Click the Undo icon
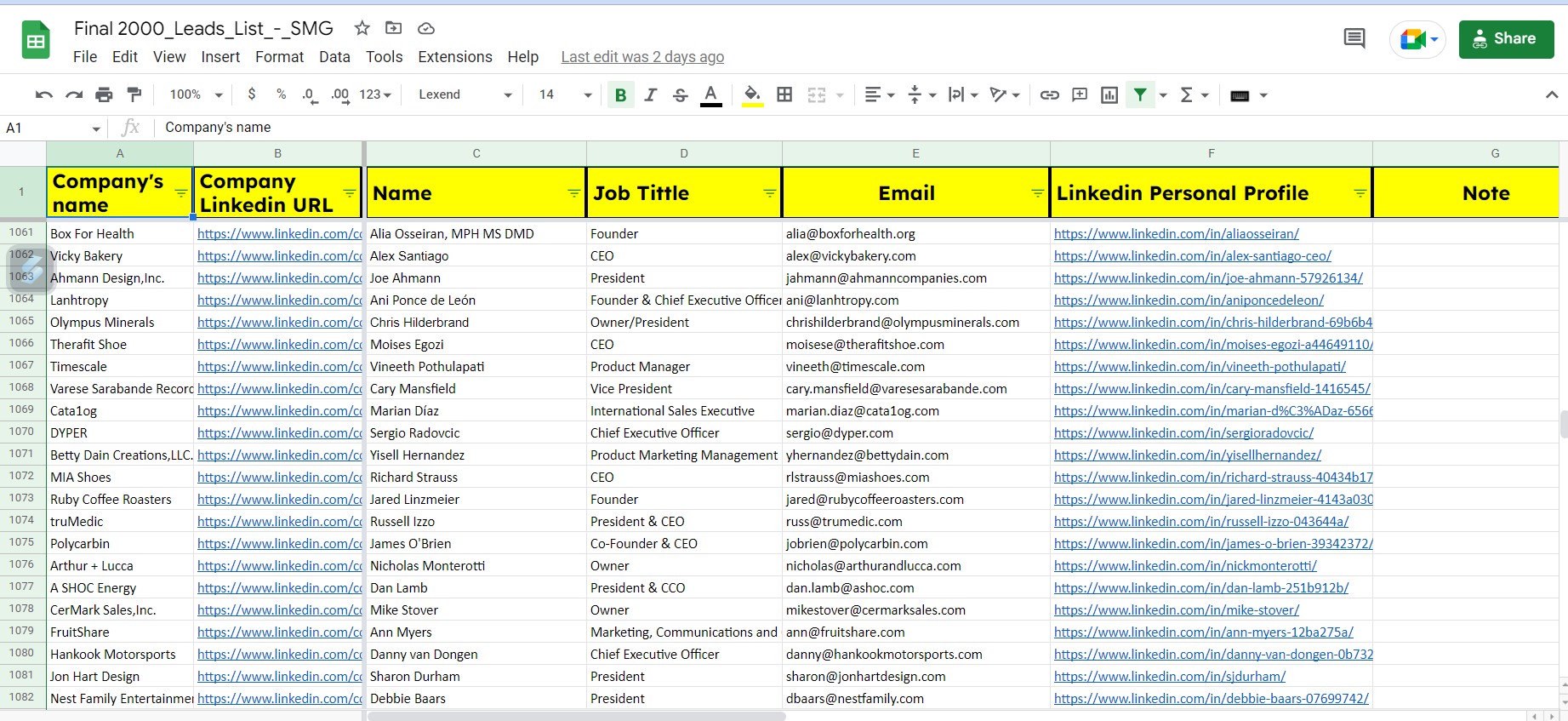 coord(44,94)
